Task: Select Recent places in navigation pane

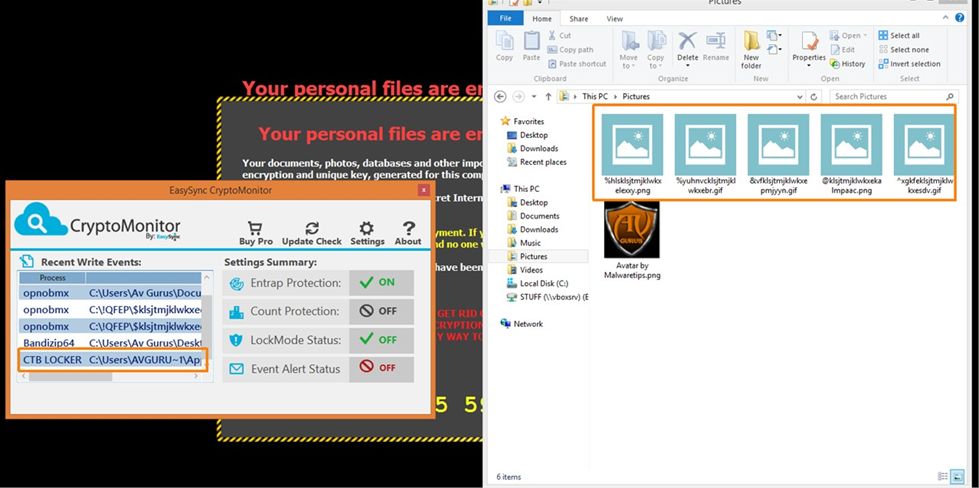Action: pyautogui.click(x=536, y=162)
